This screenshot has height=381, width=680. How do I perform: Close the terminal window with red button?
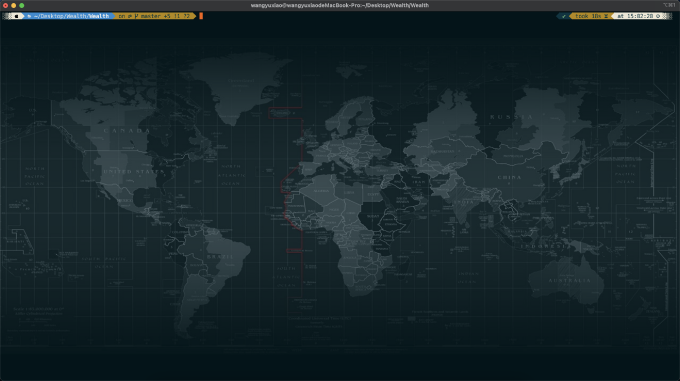tap(6, 5)
